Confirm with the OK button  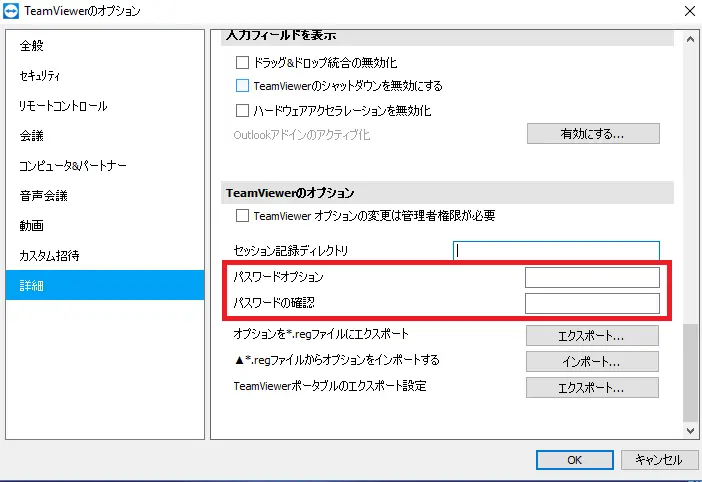[574, 460]
